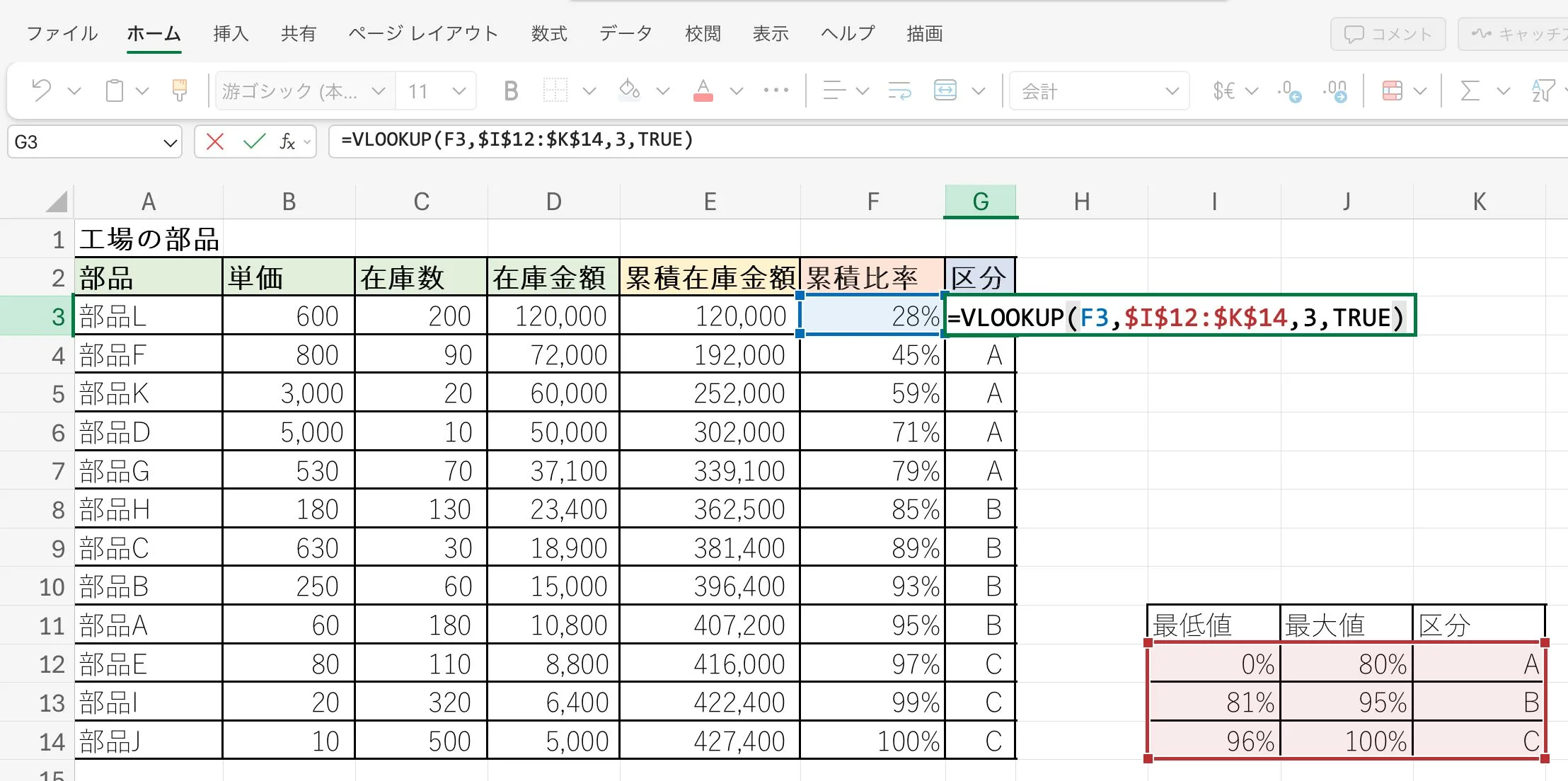1568x781 pixels.
Task: Click the Name Box showing G3
Action: pos(85,142)
